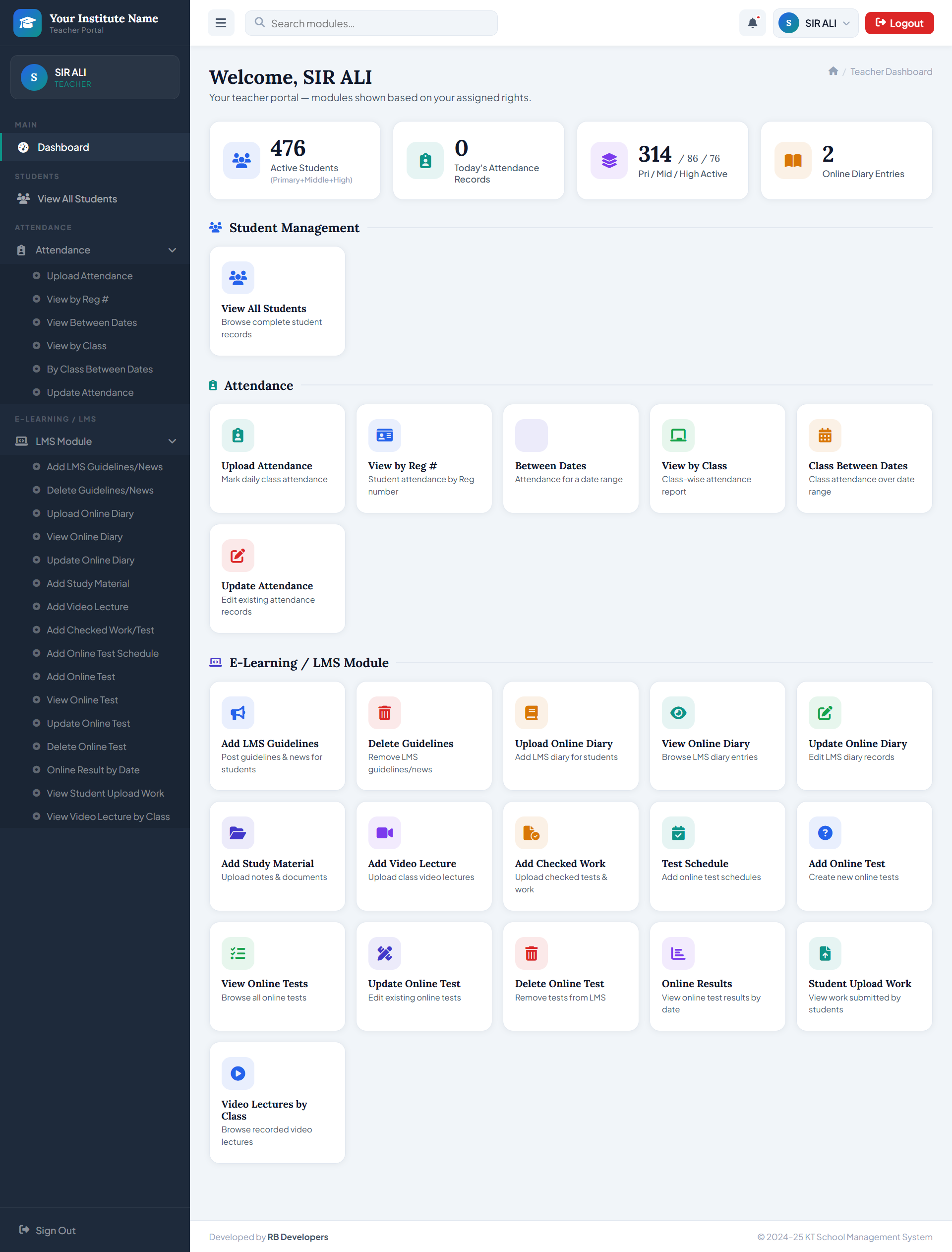Click the Search modules input field

(x=371, y=23)
